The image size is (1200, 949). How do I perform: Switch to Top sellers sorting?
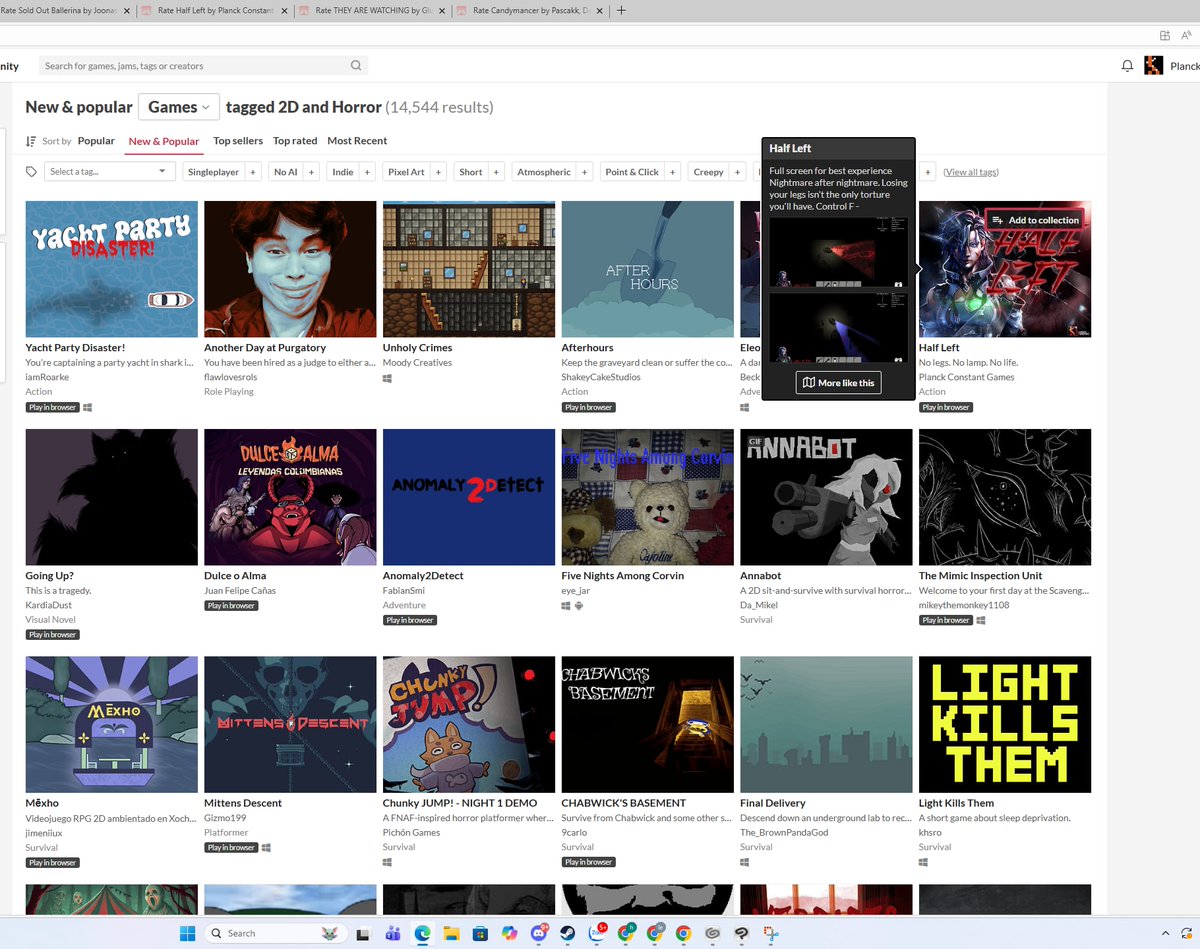click(x=238, y=141)
